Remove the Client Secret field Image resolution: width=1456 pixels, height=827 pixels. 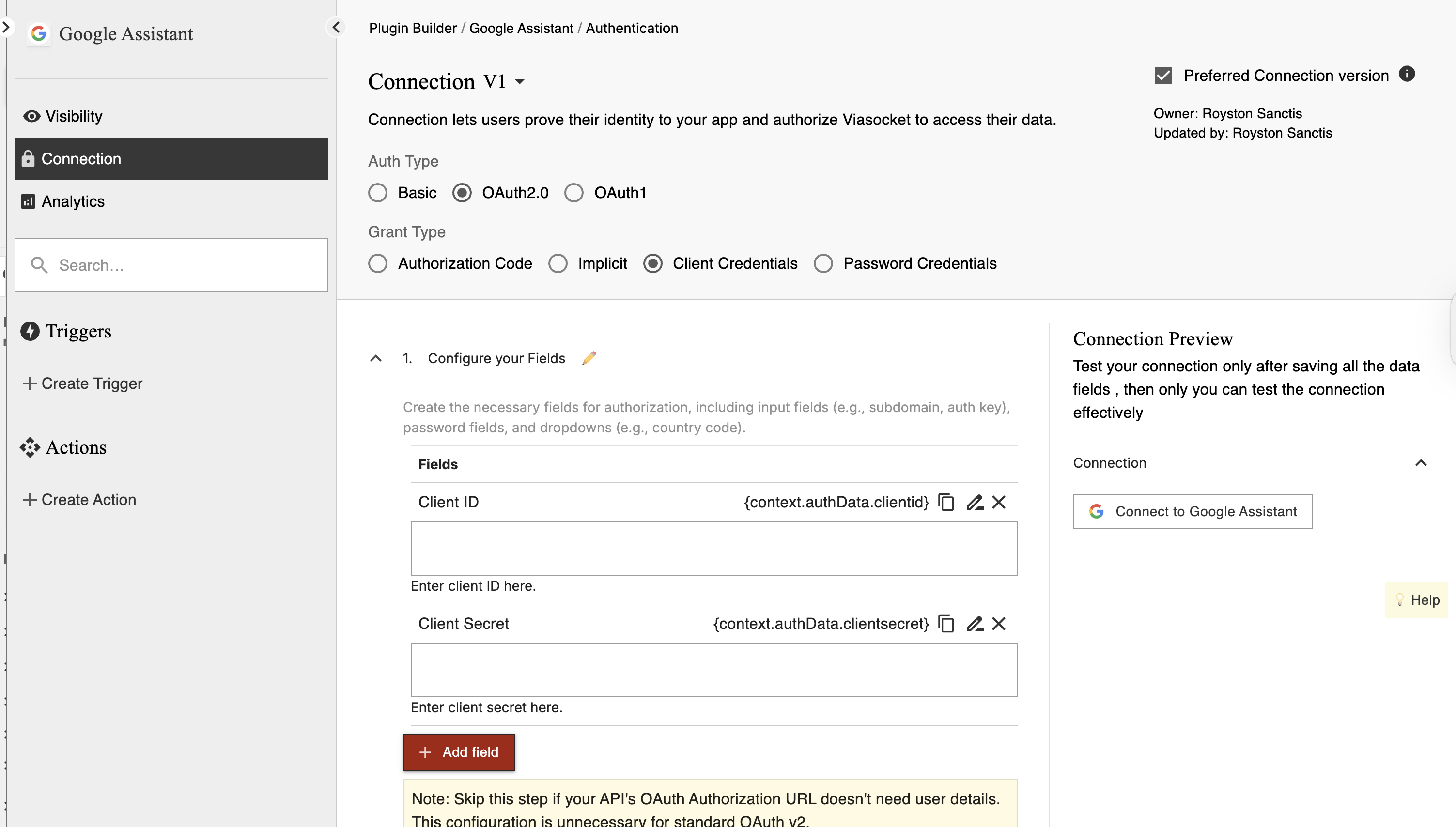pos(999,624)
